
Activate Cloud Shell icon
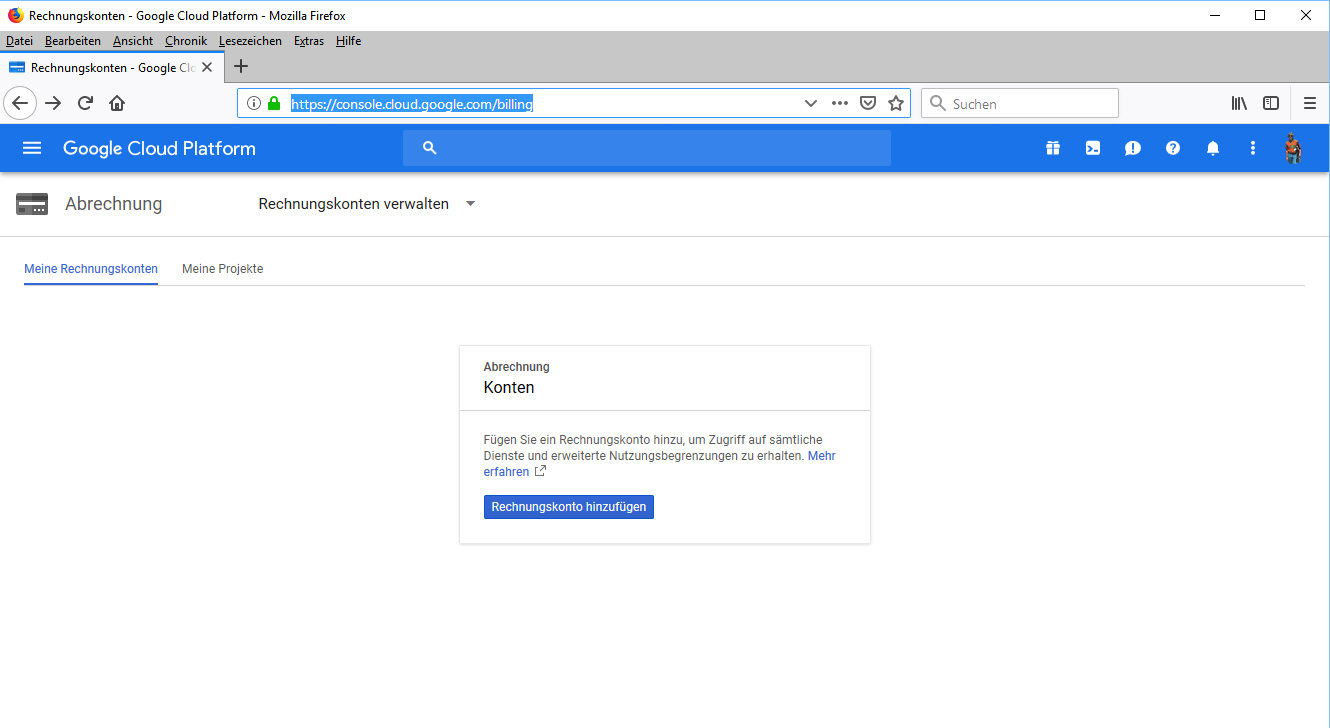[x=1093, y=148]
